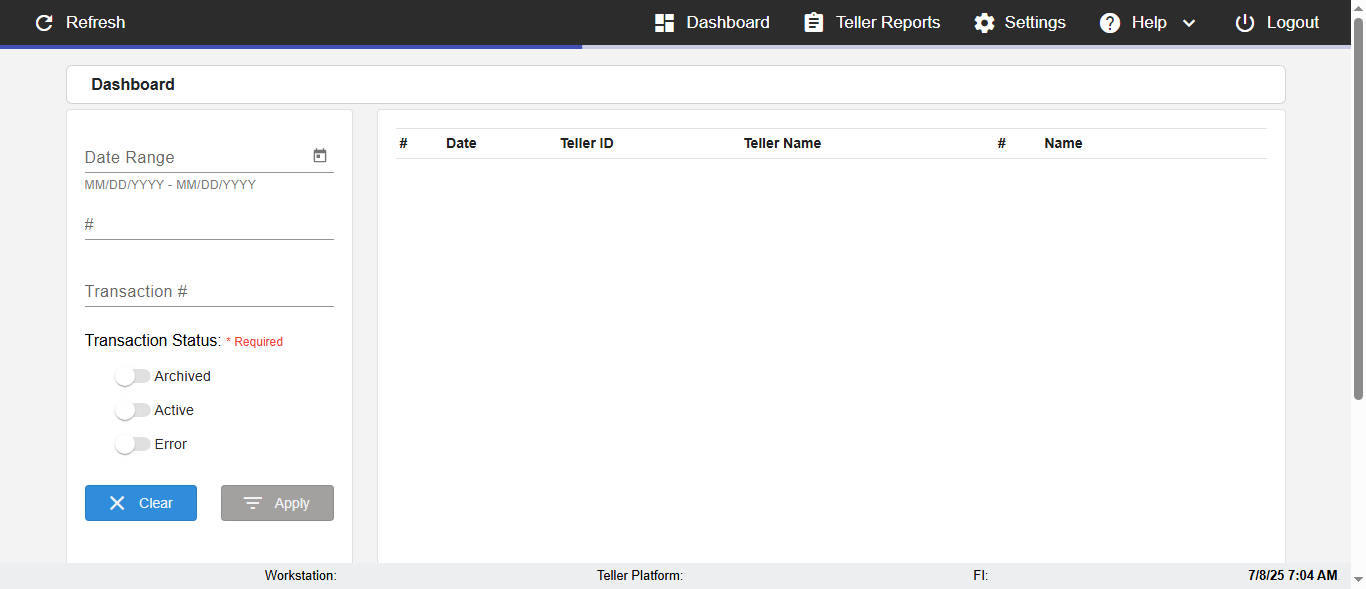Open the Help menu label
1366x589 pixels.
click(1149, 22)
